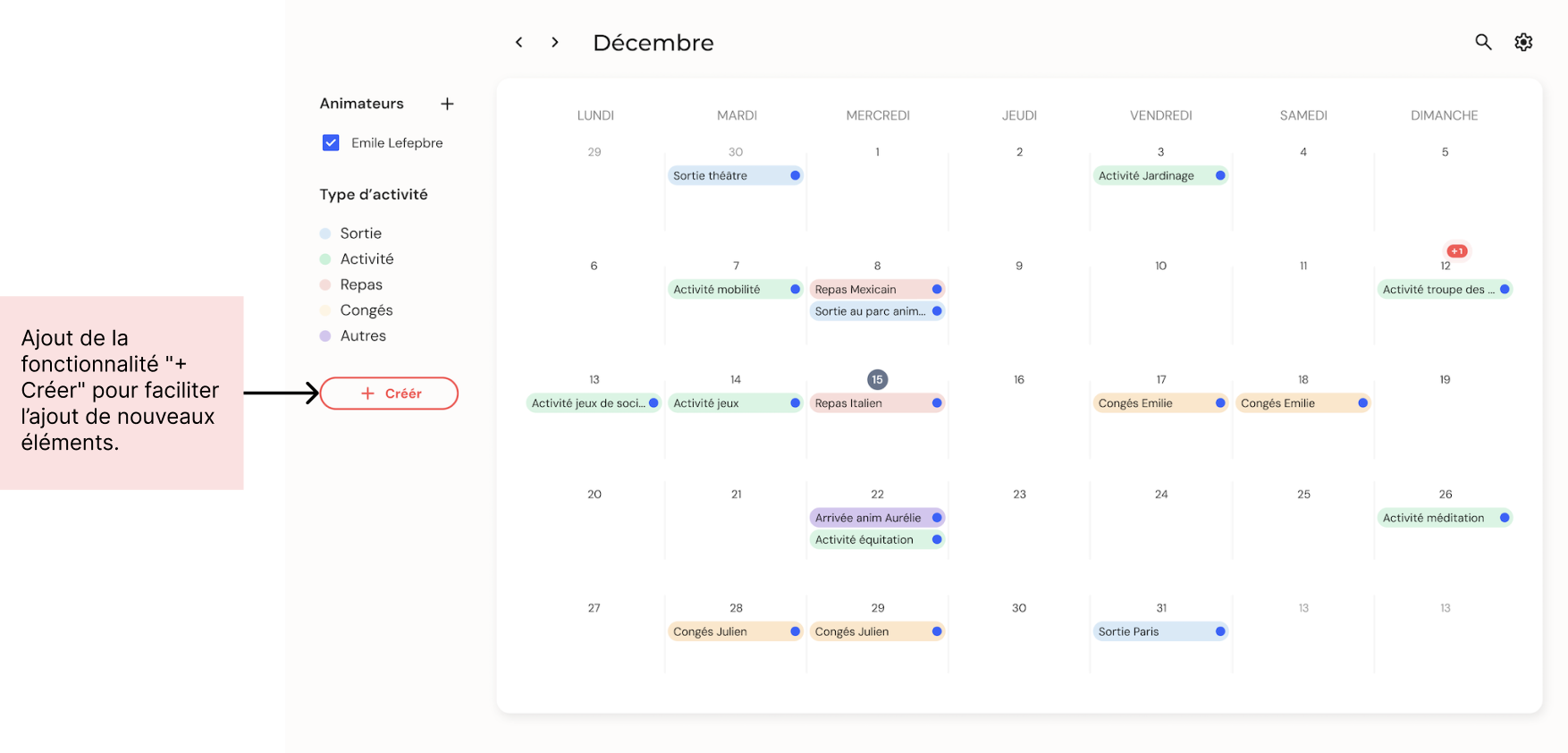
Task: Click the plus icon next to Animateurs
Action: (x=447, y=104)
